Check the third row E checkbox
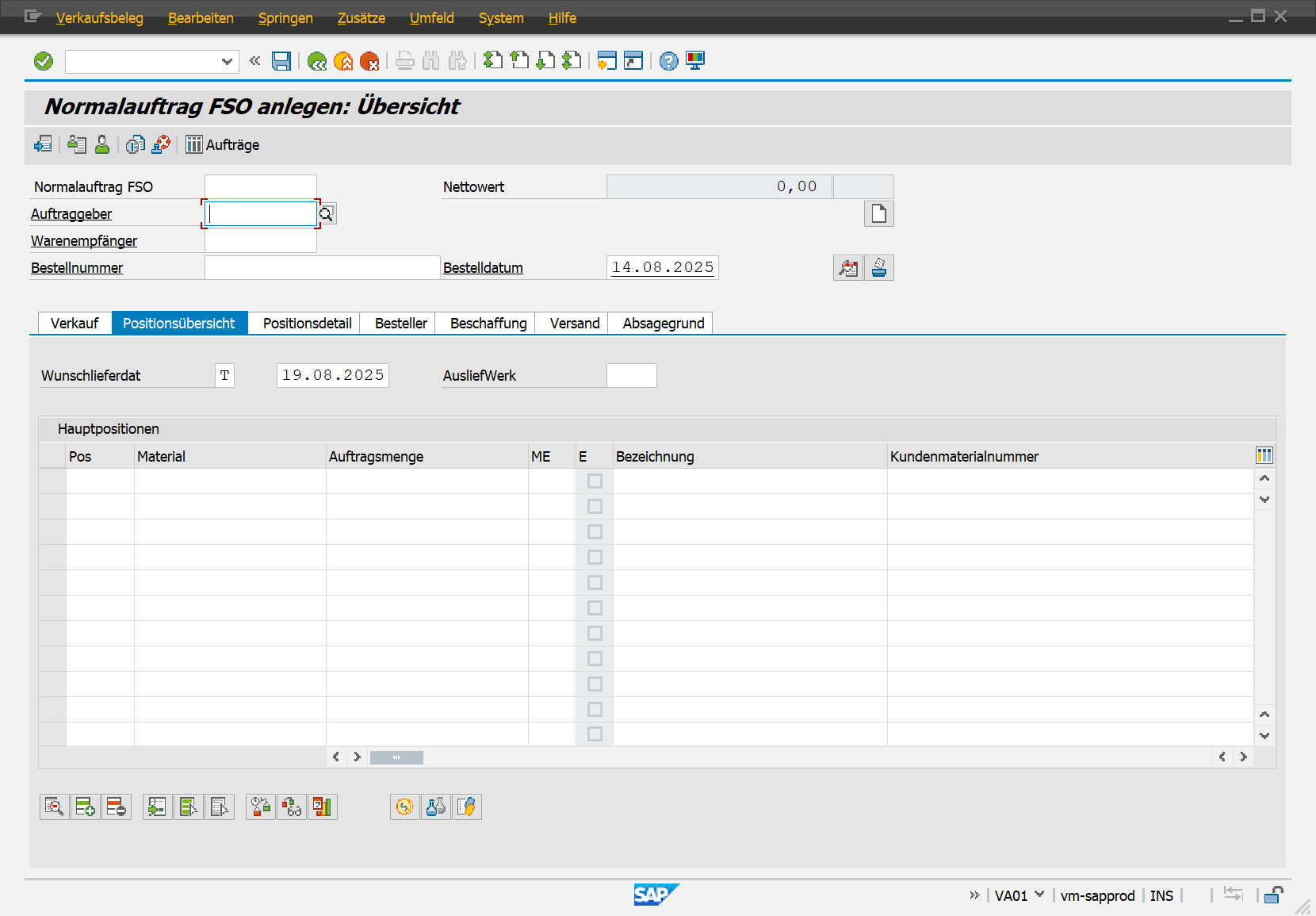This screenshot has width=1316, height=916. click(595, 532)
